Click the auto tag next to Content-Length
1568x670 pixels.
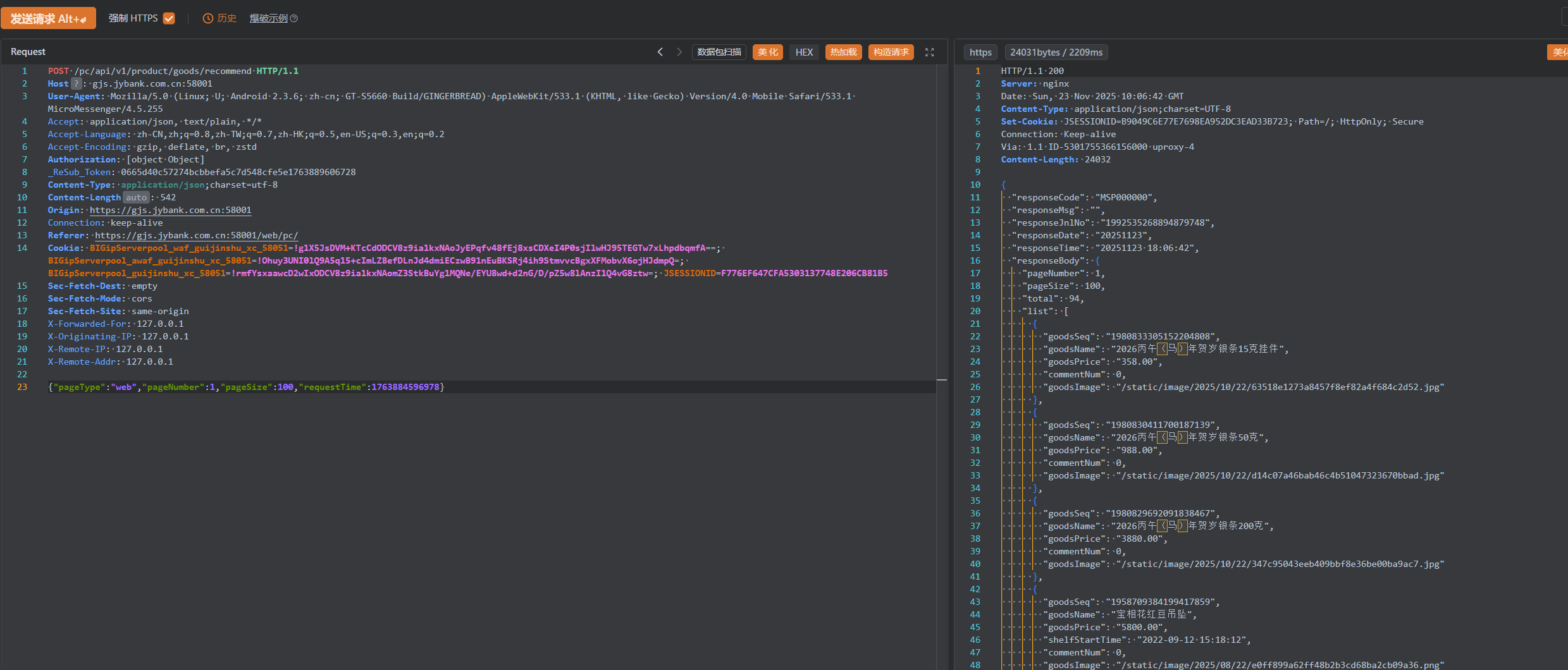click(x=136, y=197)
